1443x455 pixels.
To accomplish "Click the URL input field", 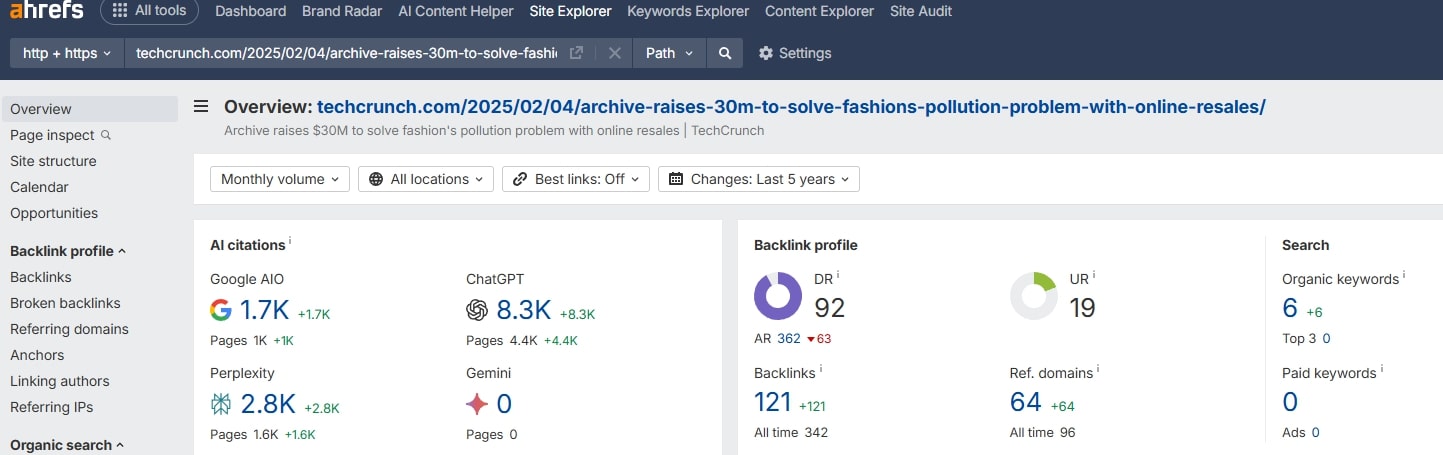I will (345, 53).
